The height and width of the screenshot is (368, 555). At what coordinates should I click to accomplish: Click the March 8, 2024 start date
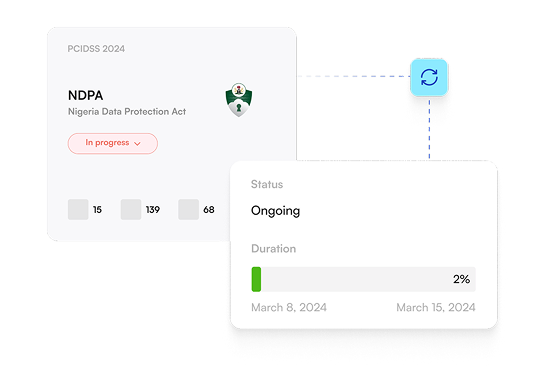289,307
